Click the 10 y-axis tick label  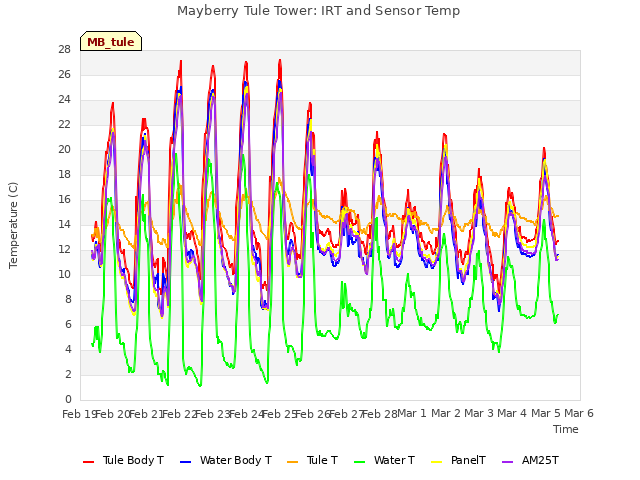pos(64,274)
